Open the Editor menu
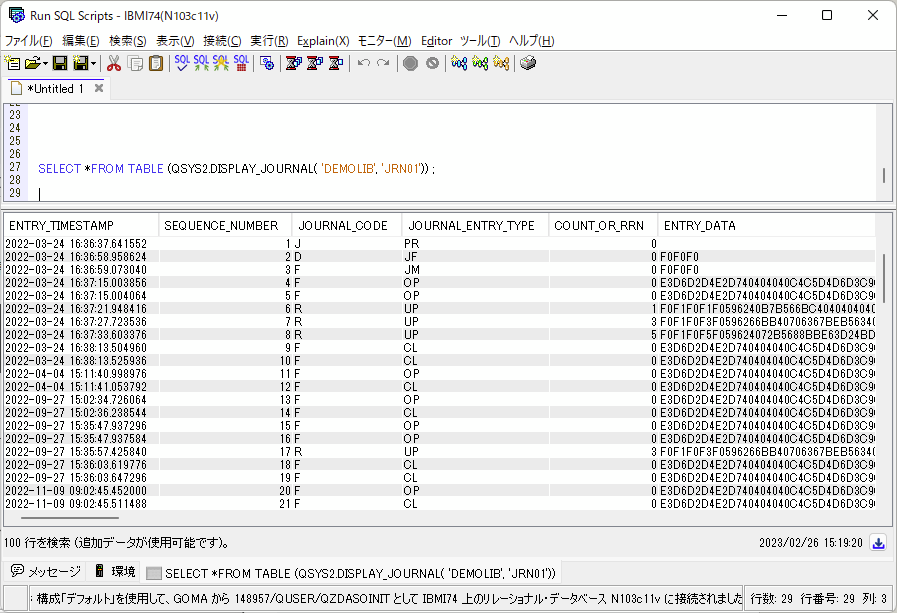Image resolution: width=897 pixels, height=613 pixels. 436,41
